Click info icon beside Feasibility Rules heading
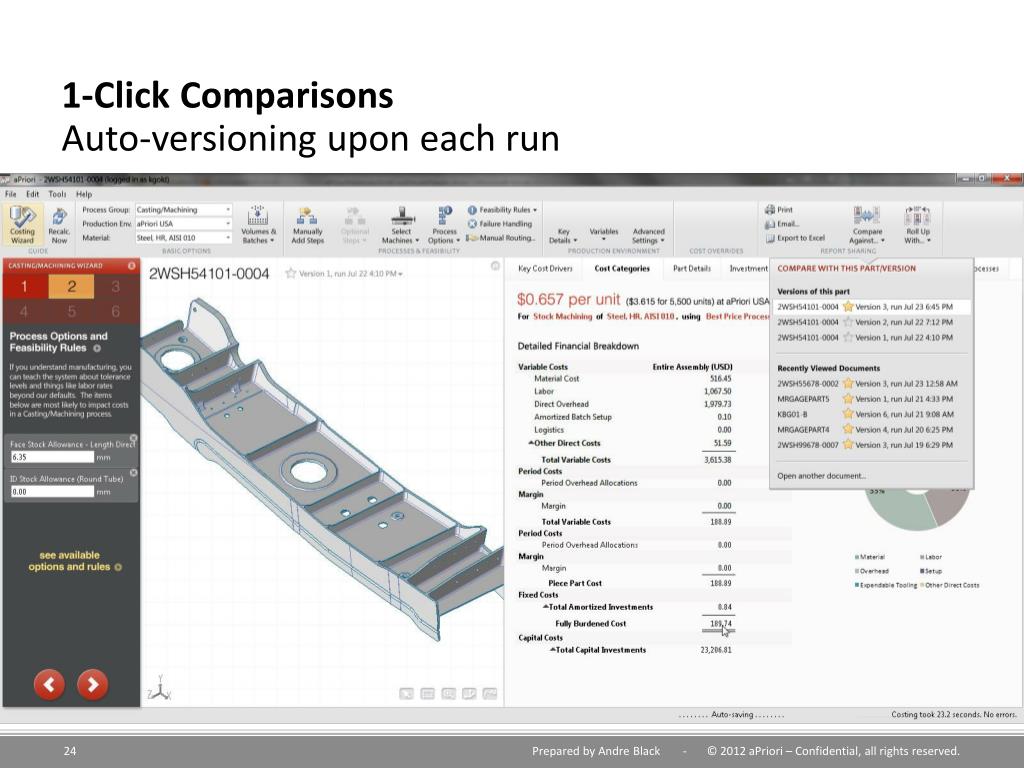The image size is (1024, 768). pyautogui.click(x=97, y=349)
